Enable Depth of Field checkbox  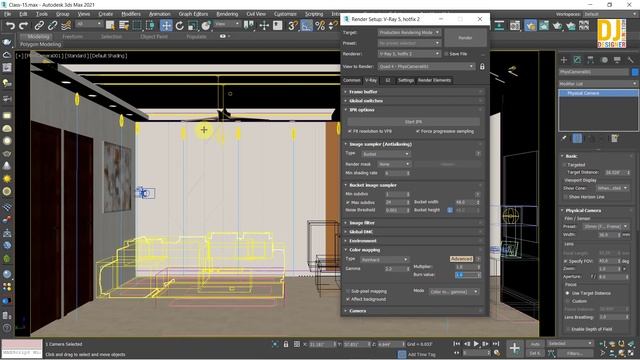tap(568, 329)
